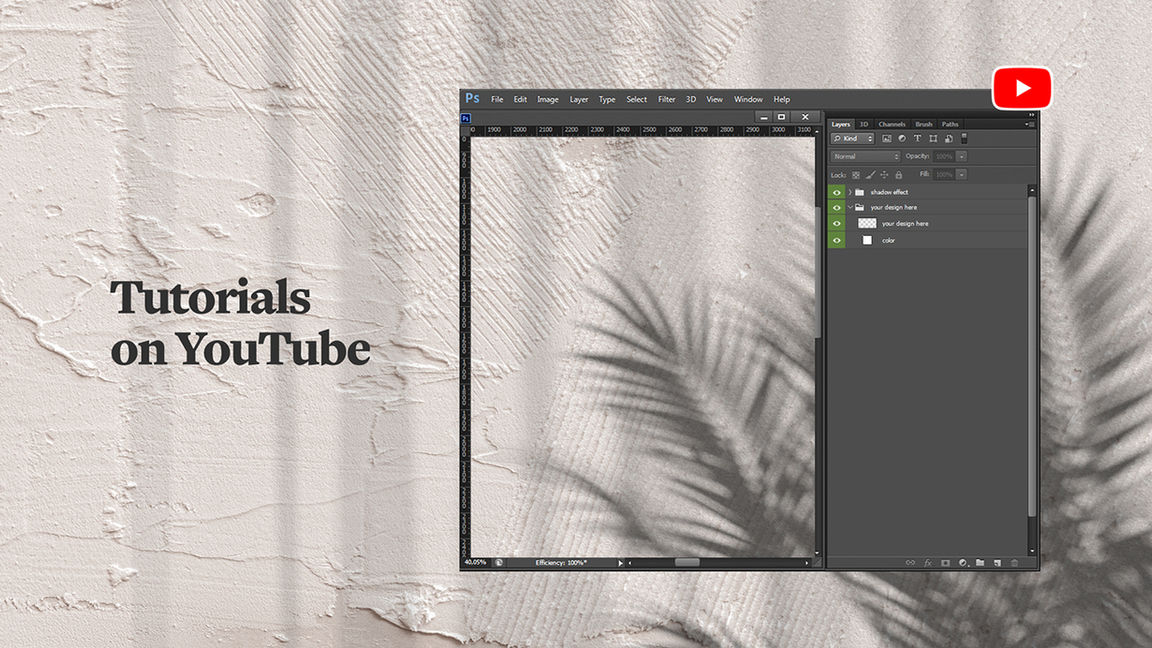1152x648 pixels.
Task: Expand the shadow effect group
Action: pyautogui.click(x=850, y=192)
